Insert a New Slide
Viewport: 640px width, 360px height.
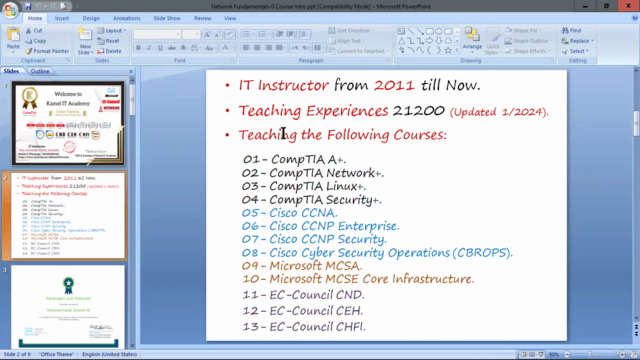[x=85, y=41]
